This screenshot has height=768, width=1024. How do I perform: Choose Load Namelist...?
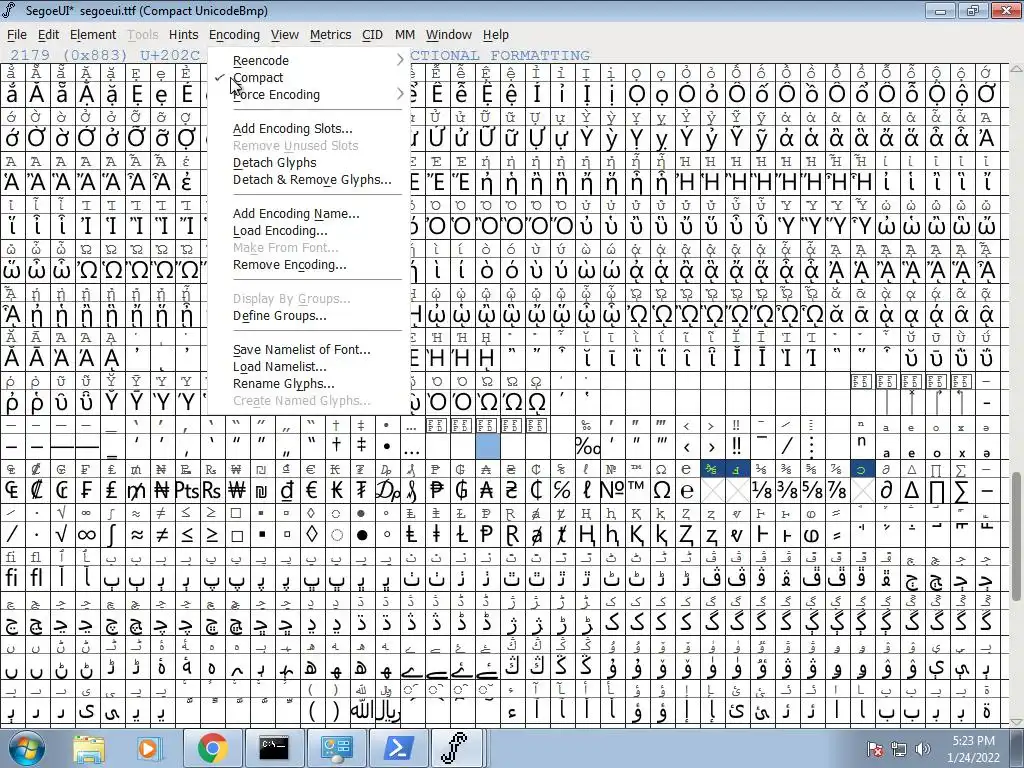point(280,366)
